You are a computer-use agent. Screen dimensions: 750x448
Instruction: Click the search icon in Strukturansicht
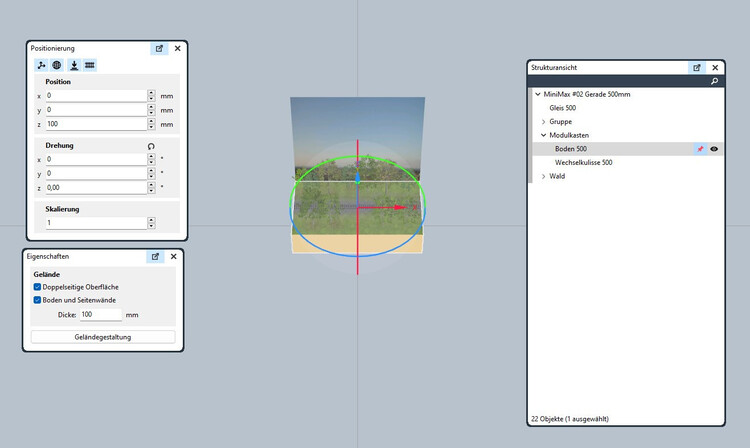714,81
